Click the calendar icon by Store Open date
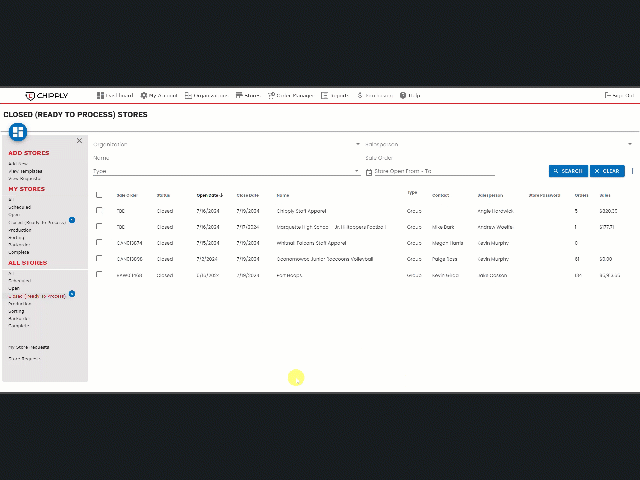 pos(368,171)
